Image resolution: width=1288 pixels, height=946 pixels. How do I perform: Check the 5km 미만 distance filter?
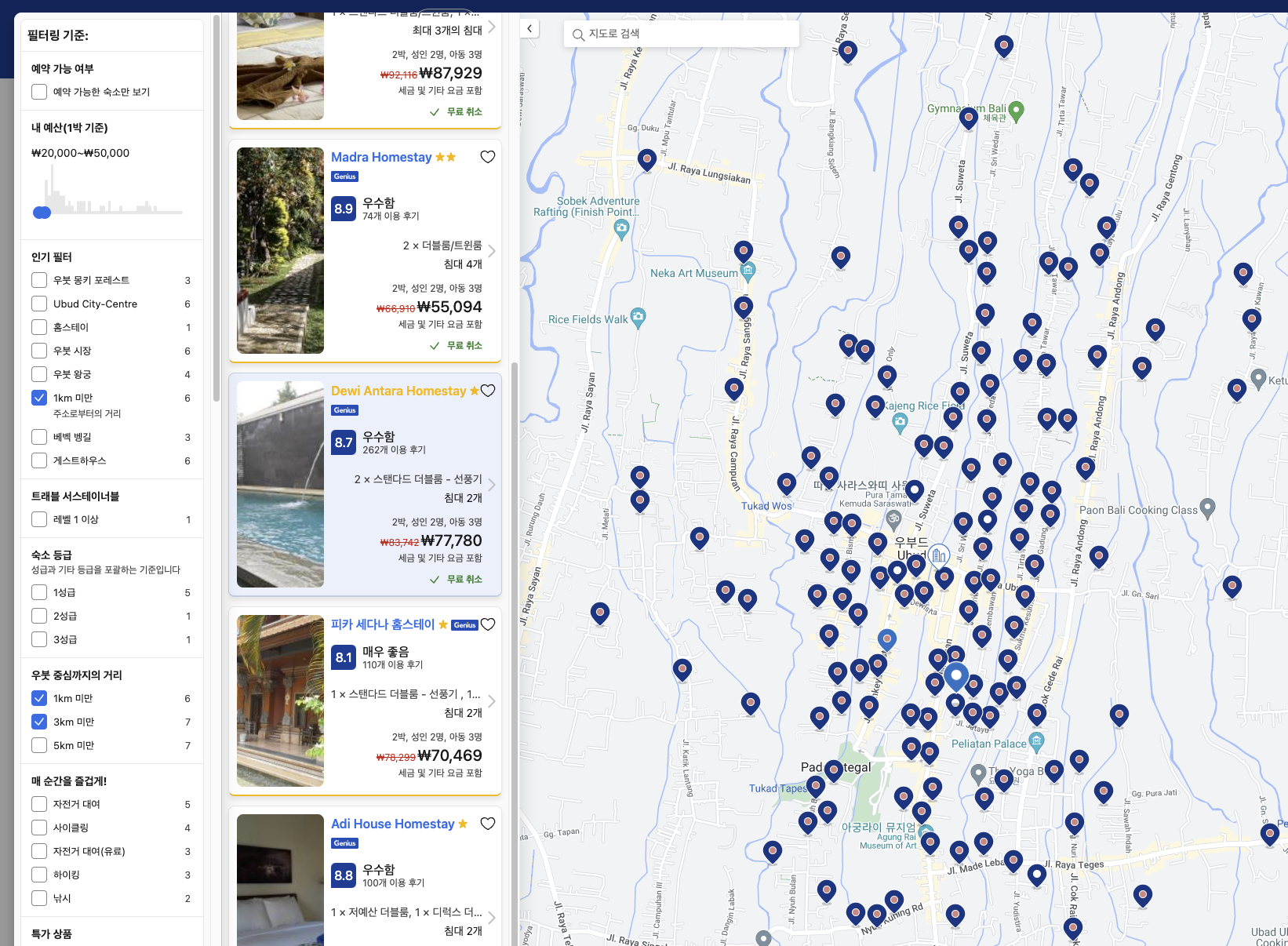[39, 745]
